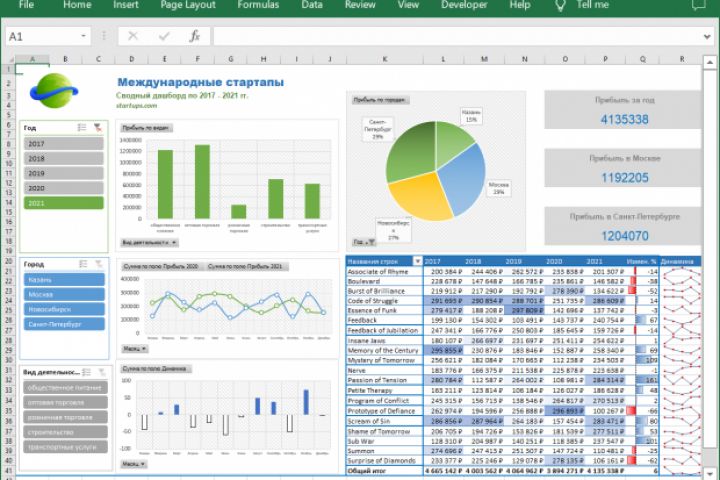The width and height of the screenshot is (720, 480).
Task: Select 2019 in the year slicer
Action: click(x=63, y=173)
